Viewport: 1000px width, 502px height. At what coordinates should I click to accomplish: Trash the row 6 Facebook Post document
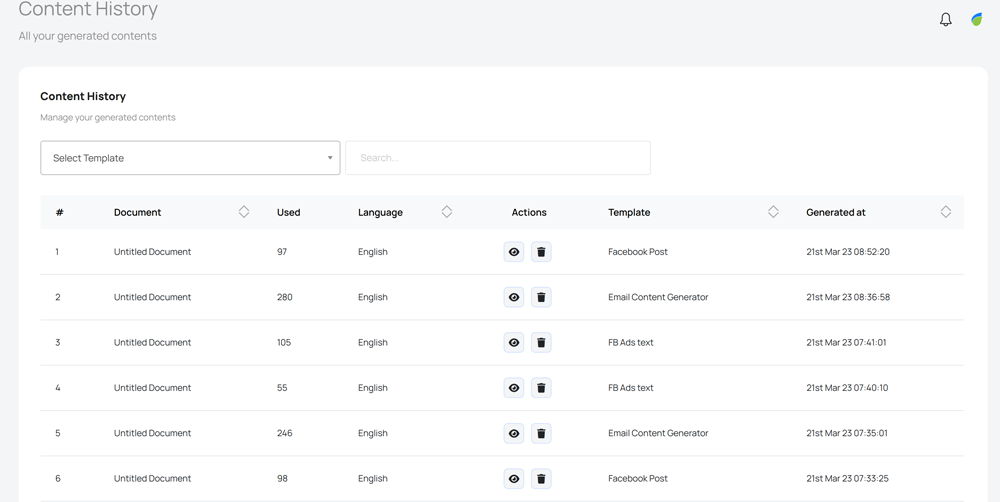[541, 479]
